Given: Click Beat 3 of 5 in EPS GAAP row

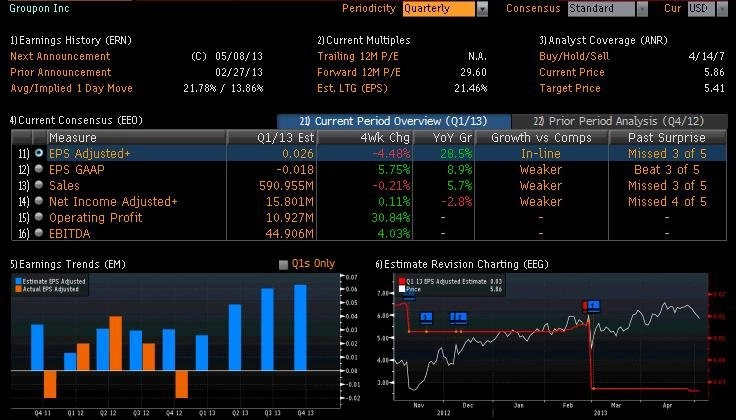Looking at the screenshot, I should [667, 169].
